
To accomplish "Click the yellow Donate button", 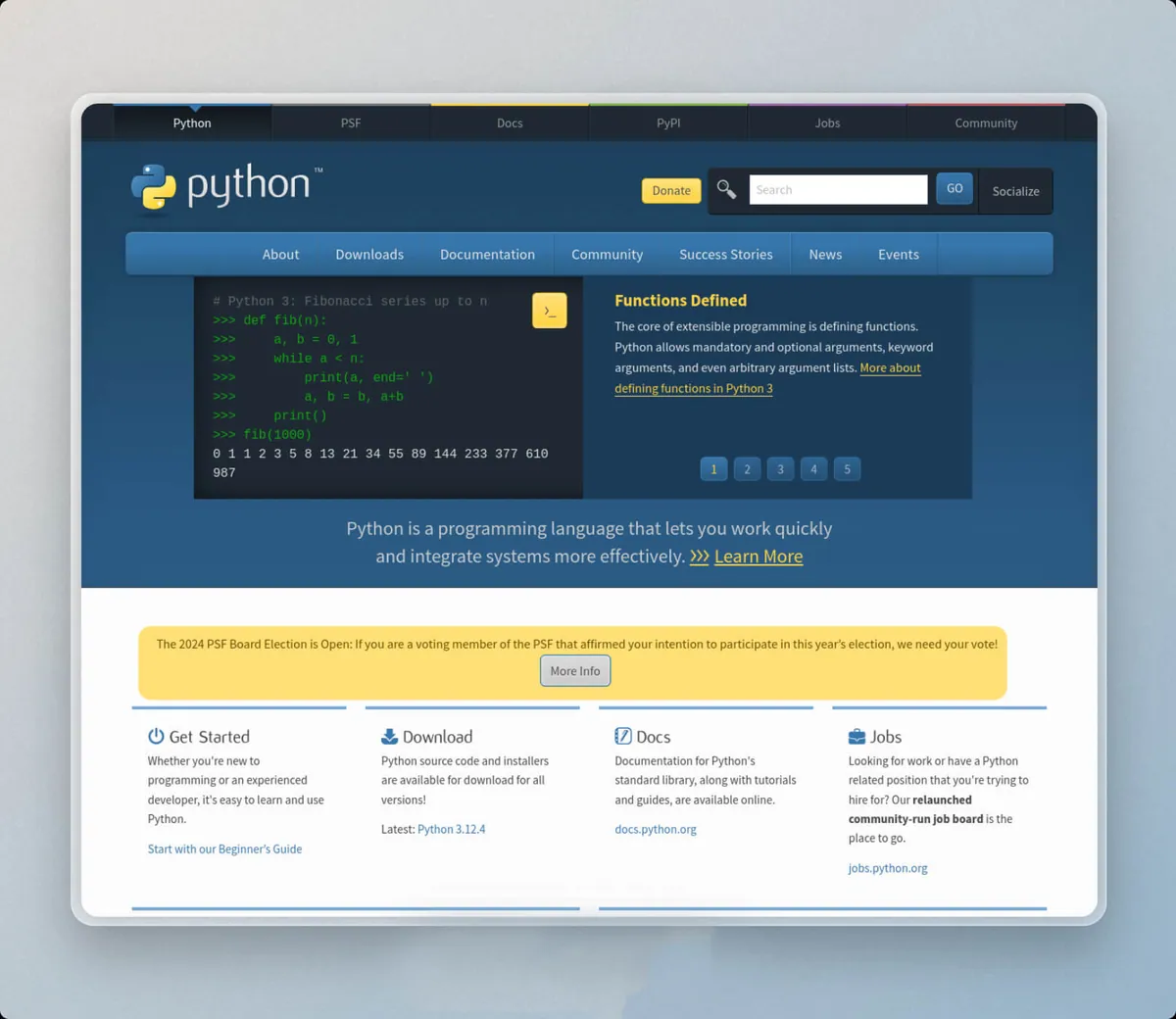I will [671, 190].
